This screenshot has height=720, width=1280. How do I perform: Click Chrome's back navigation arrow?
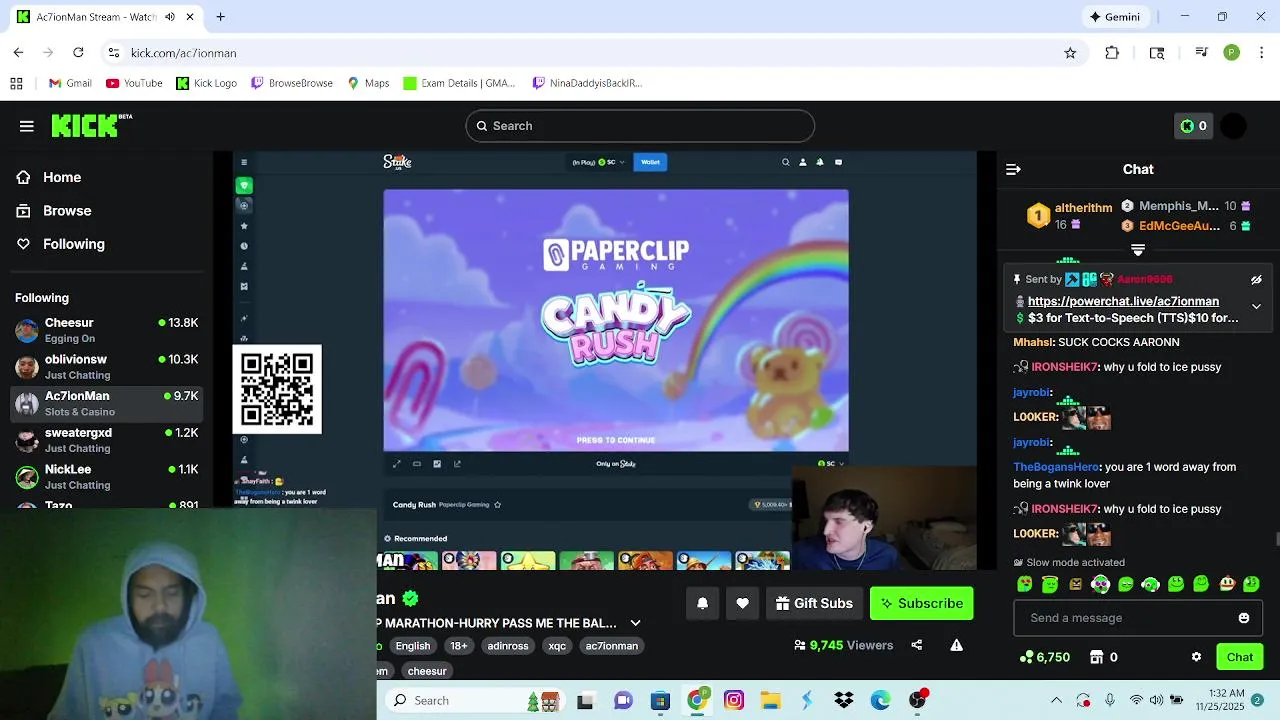[18, 53]
